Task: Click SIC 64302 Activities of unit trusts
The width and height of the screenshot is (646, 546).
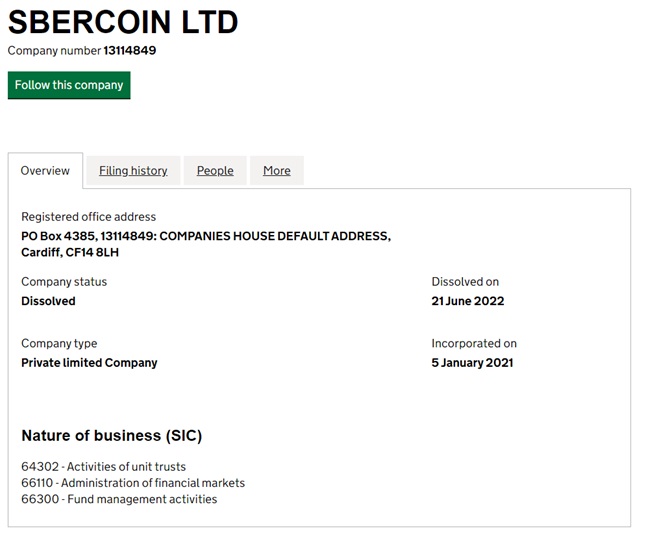Action: (x=103, y=467)
